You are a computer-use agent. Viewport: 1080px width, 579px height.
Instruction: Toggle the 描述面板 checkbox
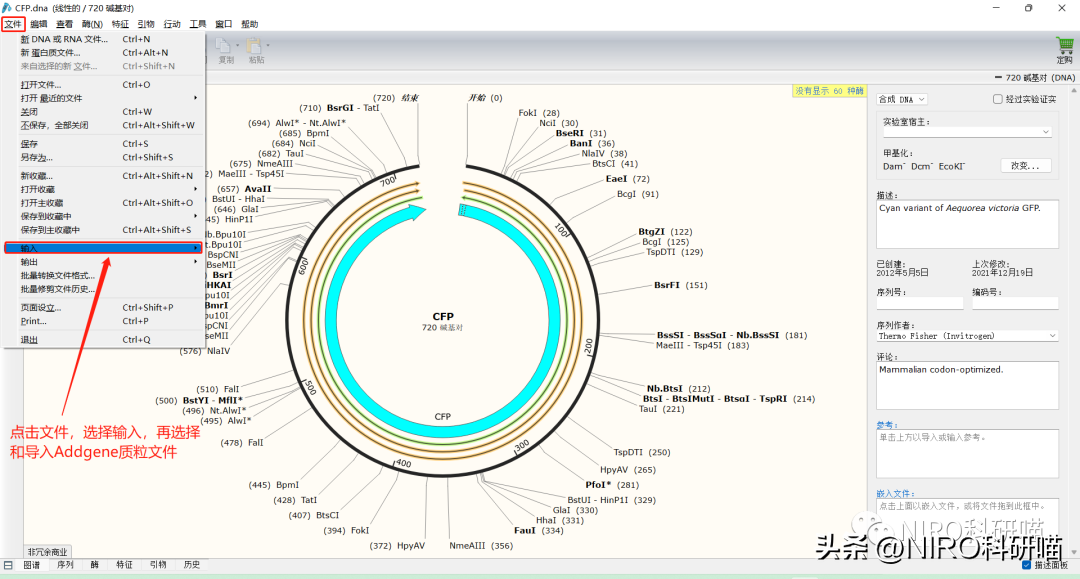click(1027, 565)
